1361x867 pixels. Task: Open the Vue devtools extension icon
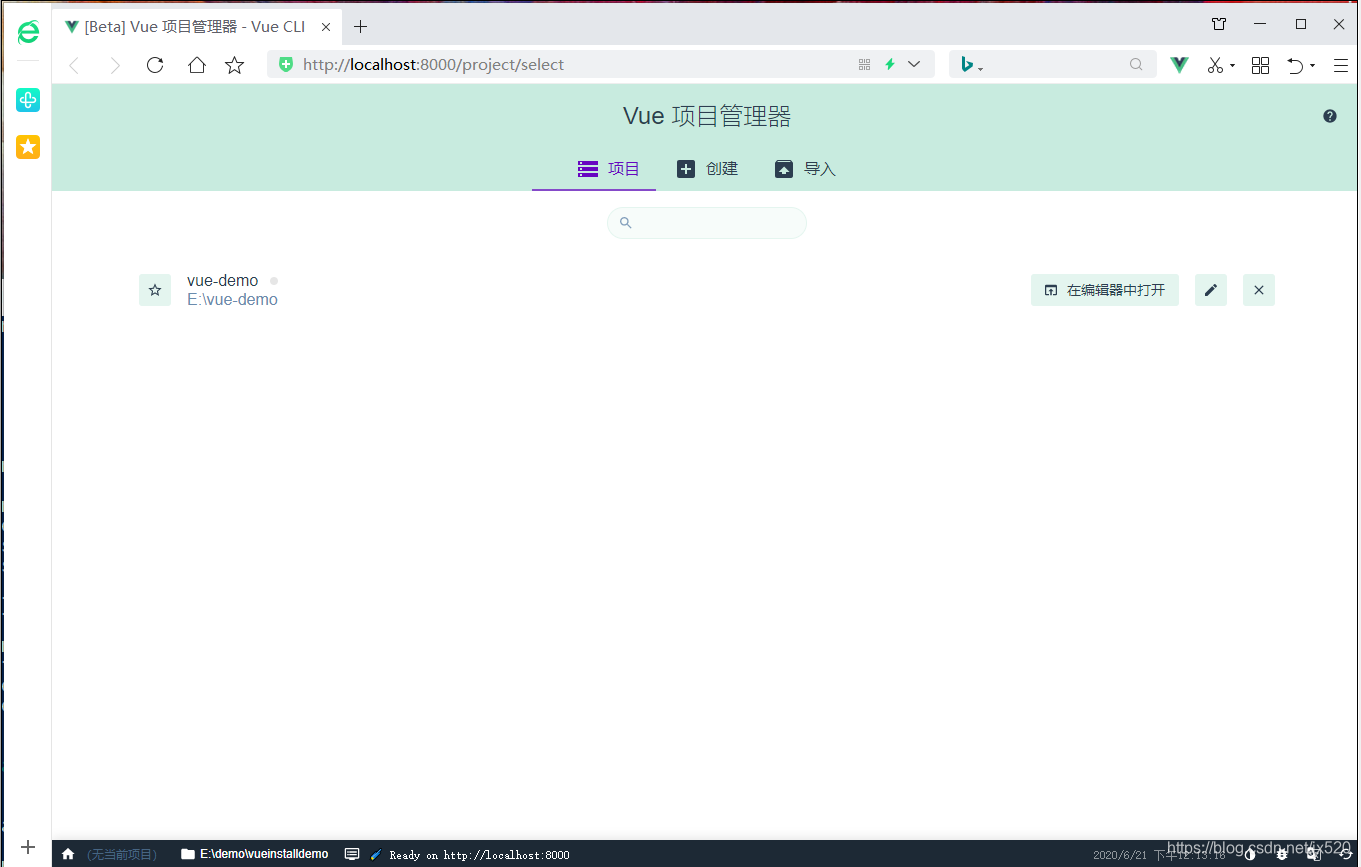click(x=1180, y=65)
